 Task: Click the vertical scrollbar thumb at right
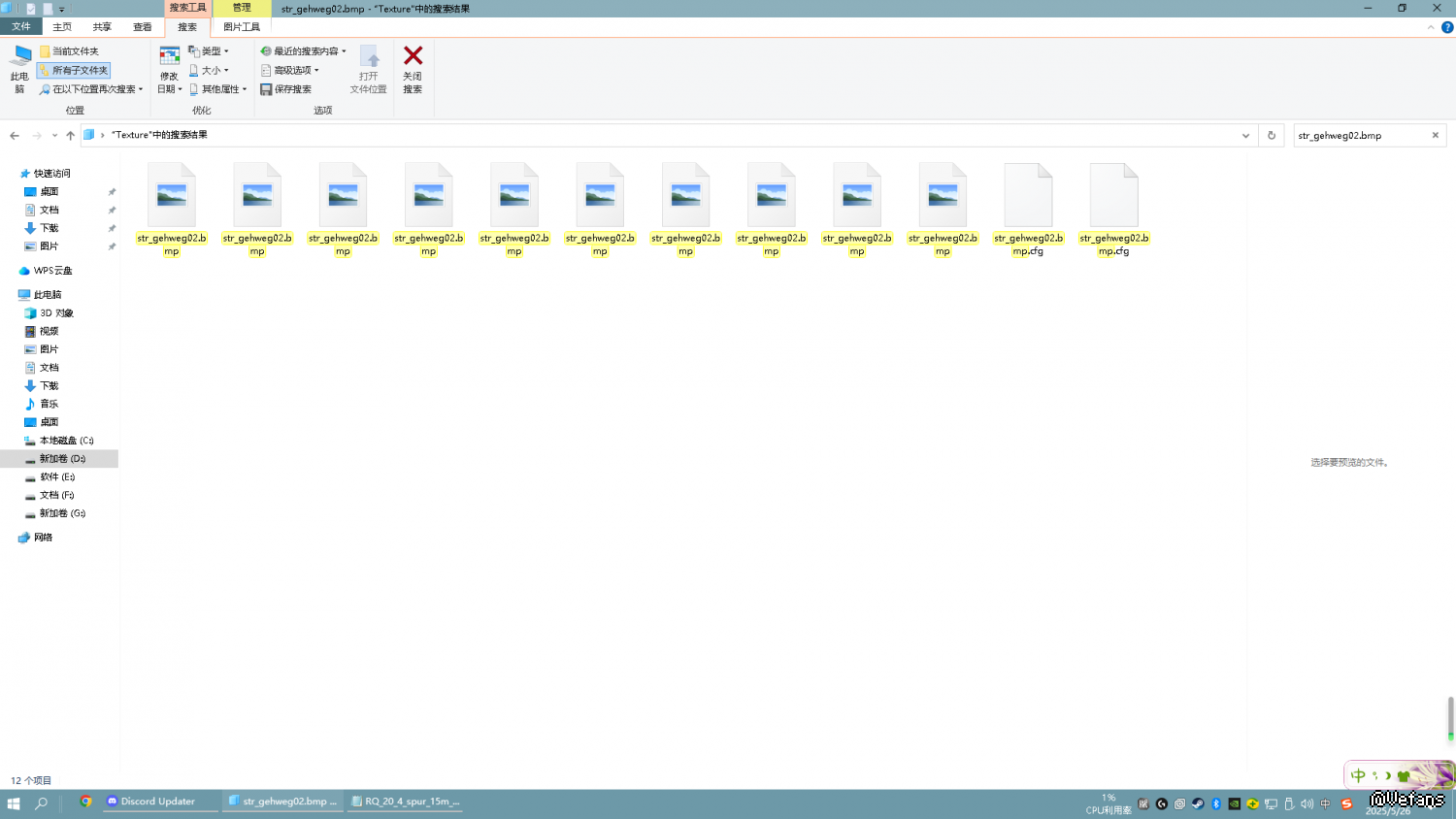point(1450,717)
